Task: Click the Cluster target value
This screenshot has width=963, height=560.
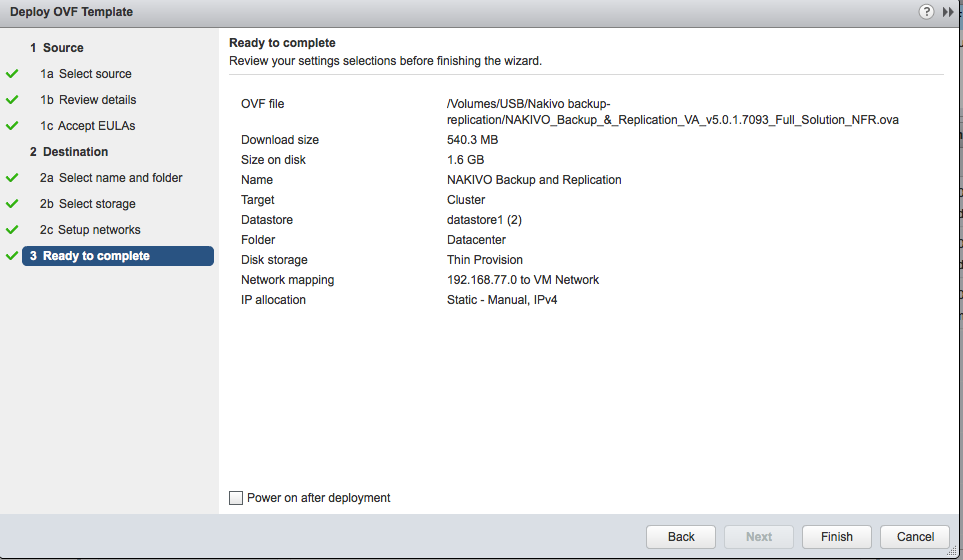Action: pyautogui.click(x=466, y=200)
